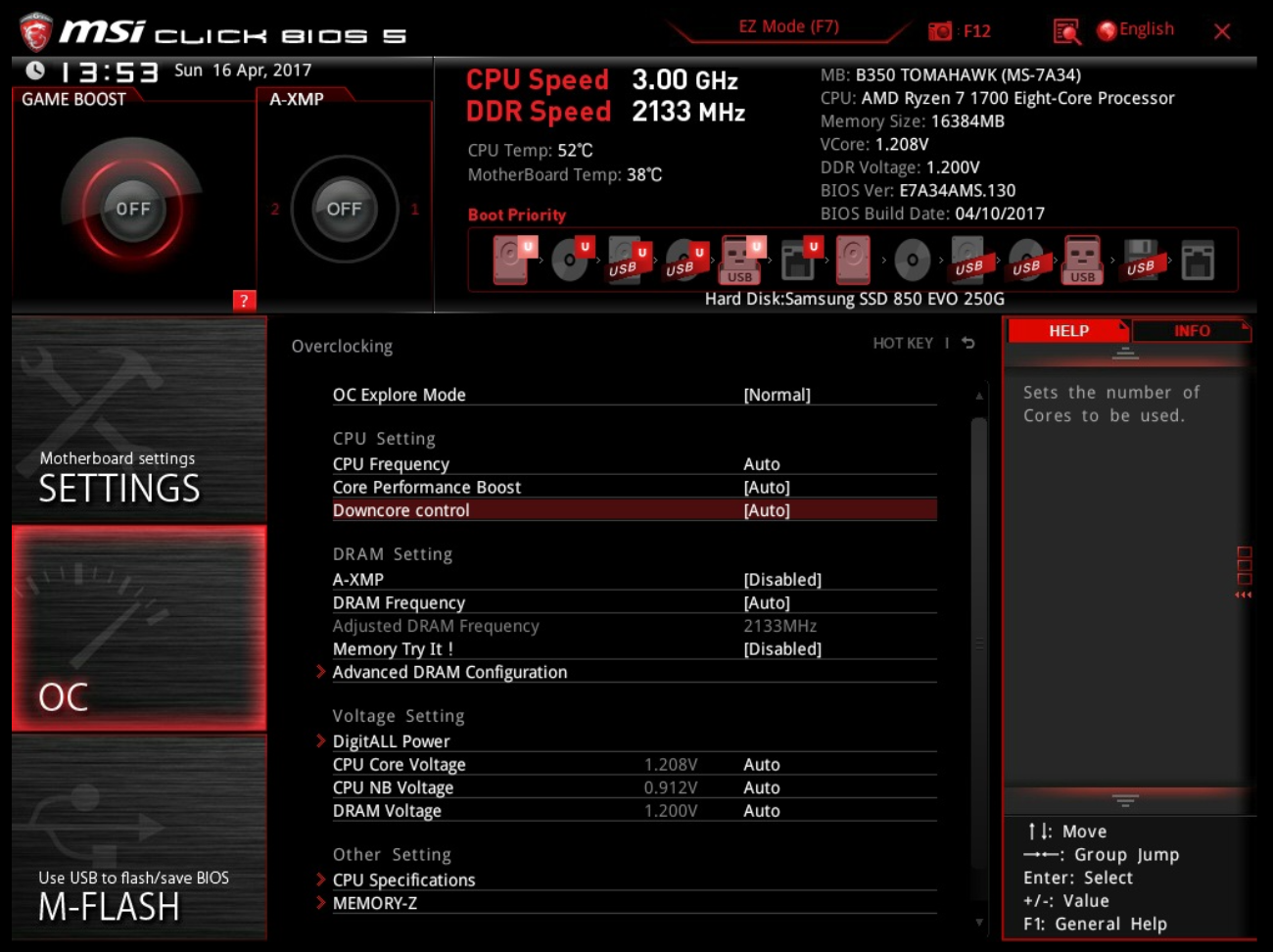
Task: Click the settings list scroll-up arrow
Action: (x=978, y=396)
